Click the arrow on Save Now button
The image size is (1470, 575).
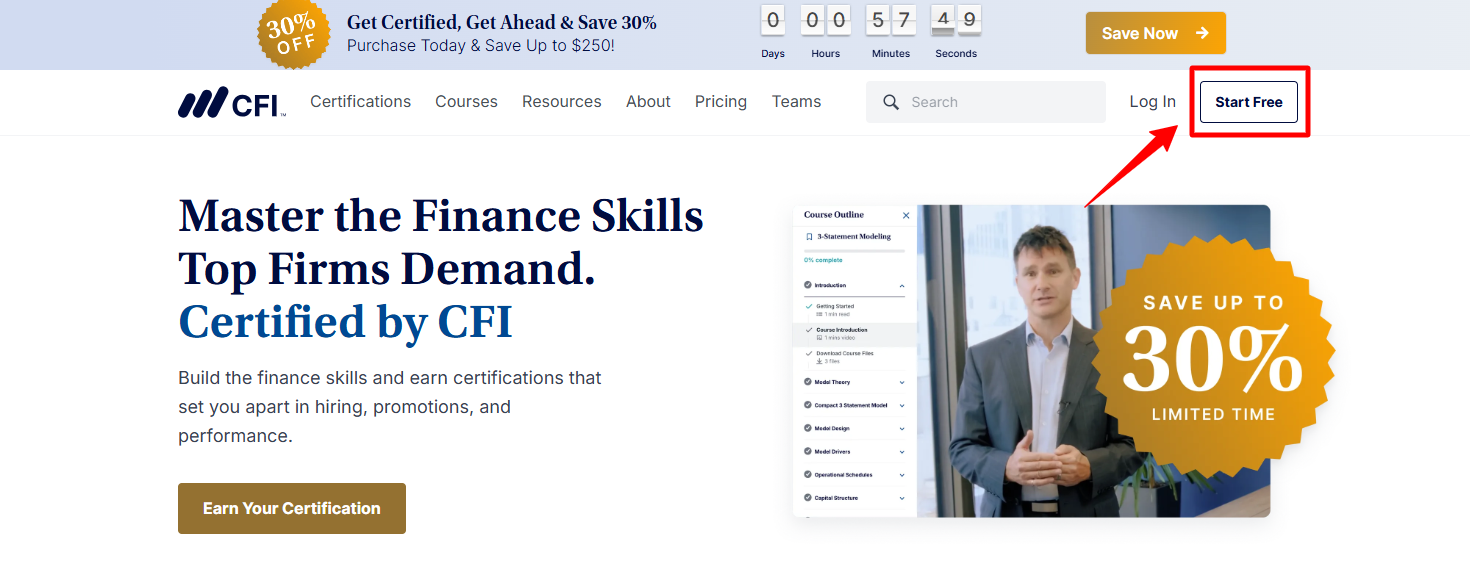(1202, 33)
